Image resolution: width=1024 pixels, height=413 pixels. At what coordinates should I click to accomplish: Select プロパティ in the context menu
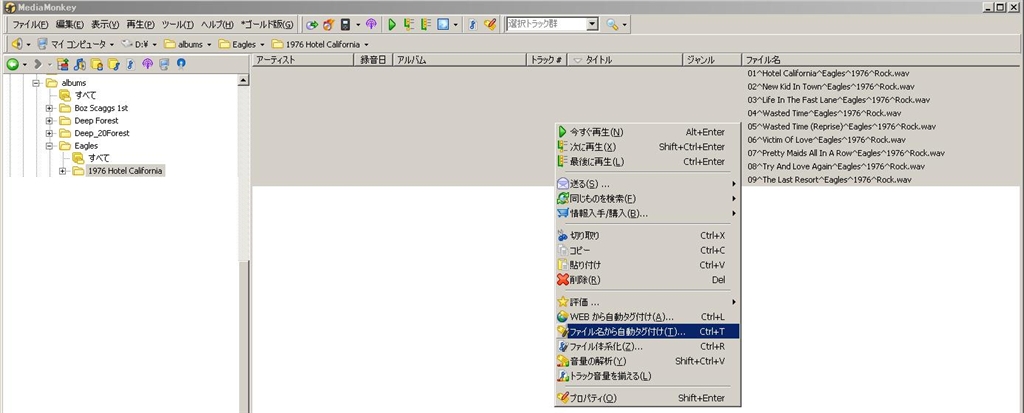tap(594, 398)
